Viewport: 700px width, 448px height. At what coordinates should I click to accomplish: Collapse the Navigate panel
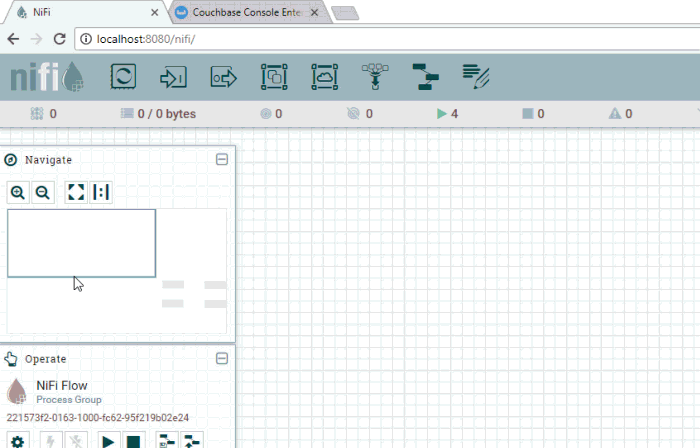point(222,160)
